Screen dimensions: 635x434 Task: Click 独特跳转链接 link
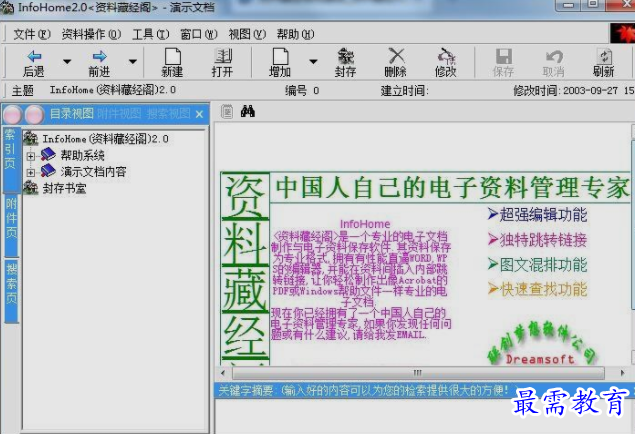[537, 240]
